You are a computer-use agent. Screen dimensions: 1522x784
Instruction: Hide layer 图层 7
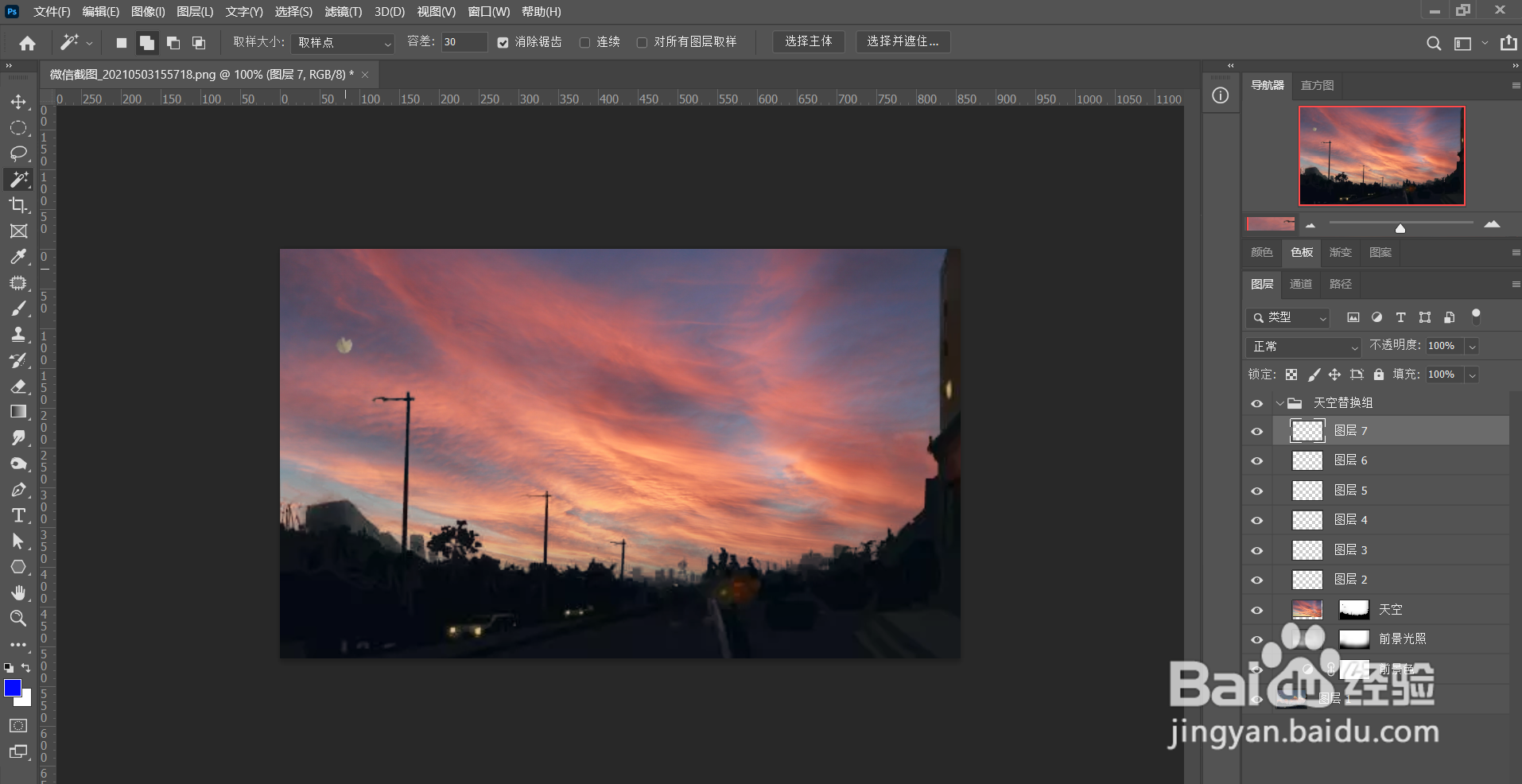click(1257, 432)
